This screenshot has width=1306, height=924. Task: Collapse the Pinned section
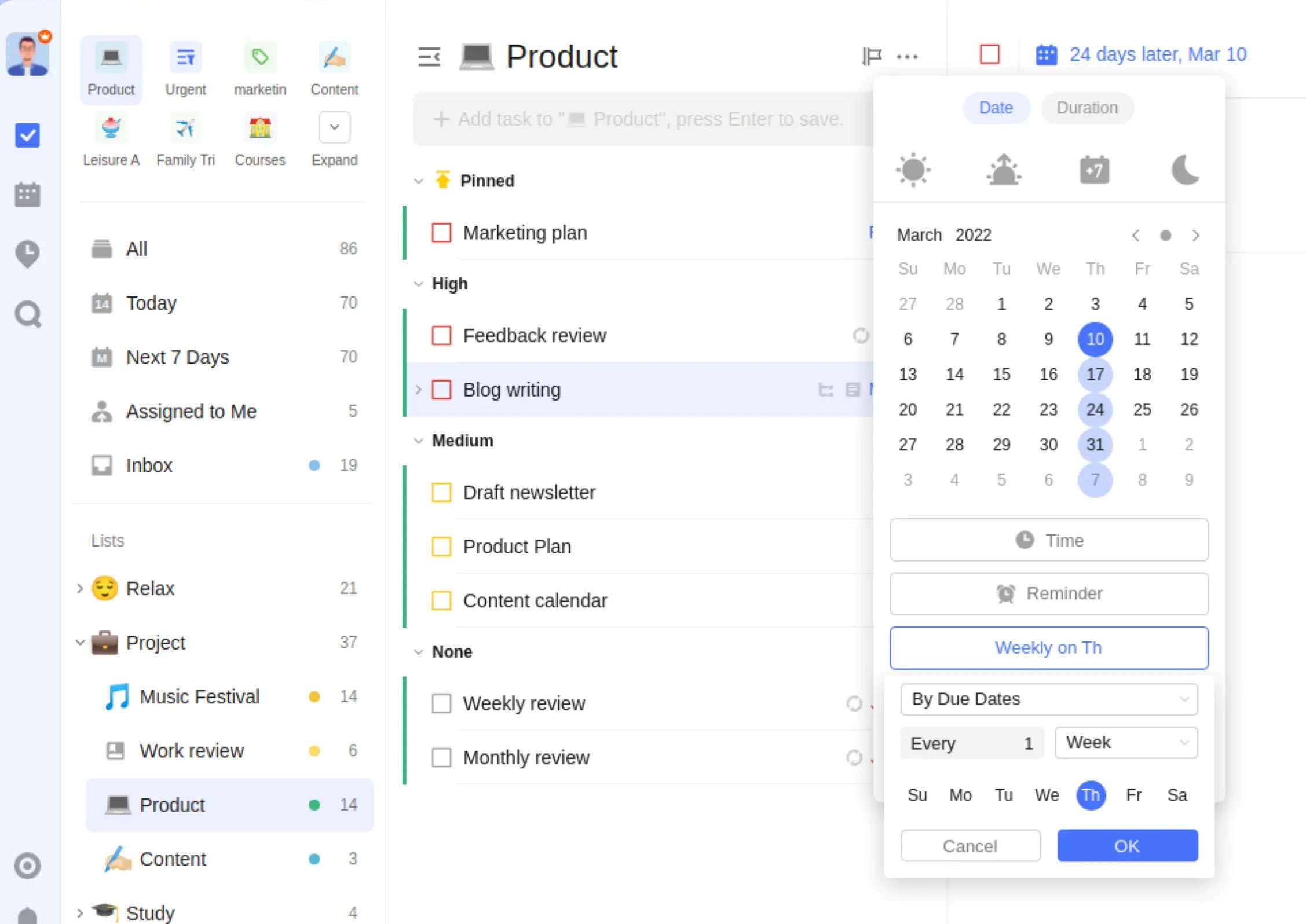(419, 181)
